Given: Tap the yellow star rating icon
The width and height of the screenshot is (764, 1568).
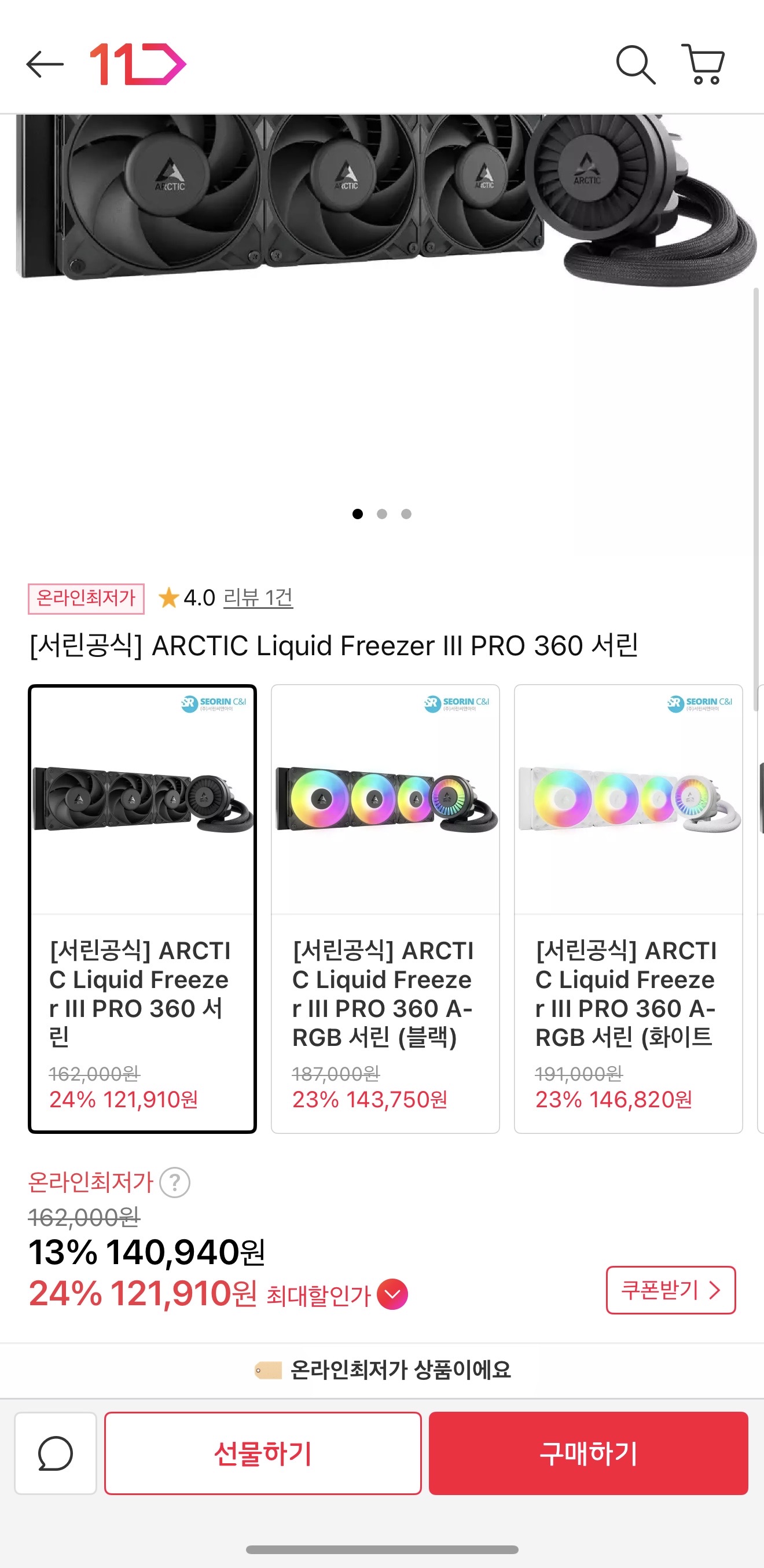Looking at the screenshot, I should point(168,598).
